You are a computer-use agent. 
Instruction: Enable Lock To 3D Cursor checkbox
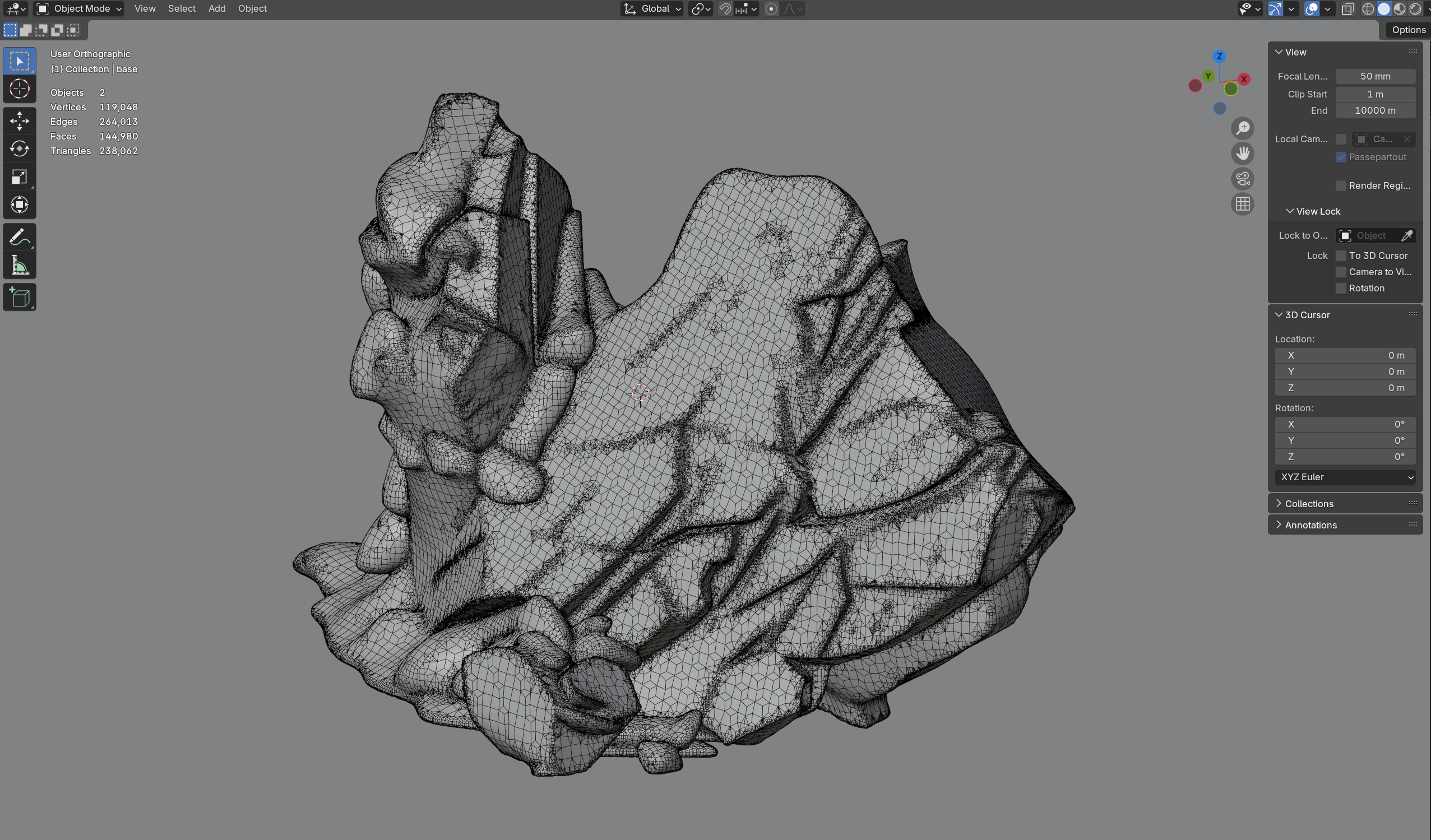tap(1341, 256)
